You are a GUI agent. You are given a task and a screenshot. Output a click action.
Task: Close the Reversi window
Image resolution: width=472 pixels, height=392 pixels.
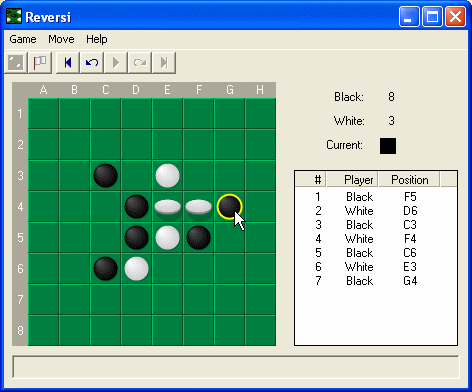click(455, 16)
